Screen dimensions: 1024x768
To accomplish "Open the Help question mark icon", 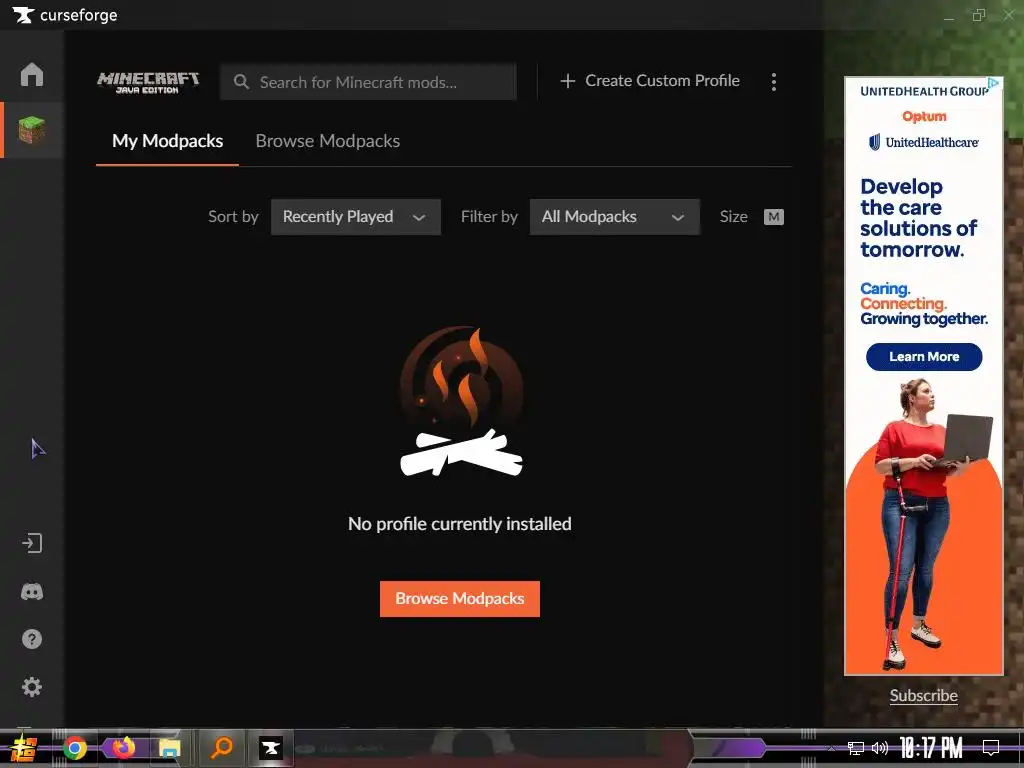I will [31, 639].
